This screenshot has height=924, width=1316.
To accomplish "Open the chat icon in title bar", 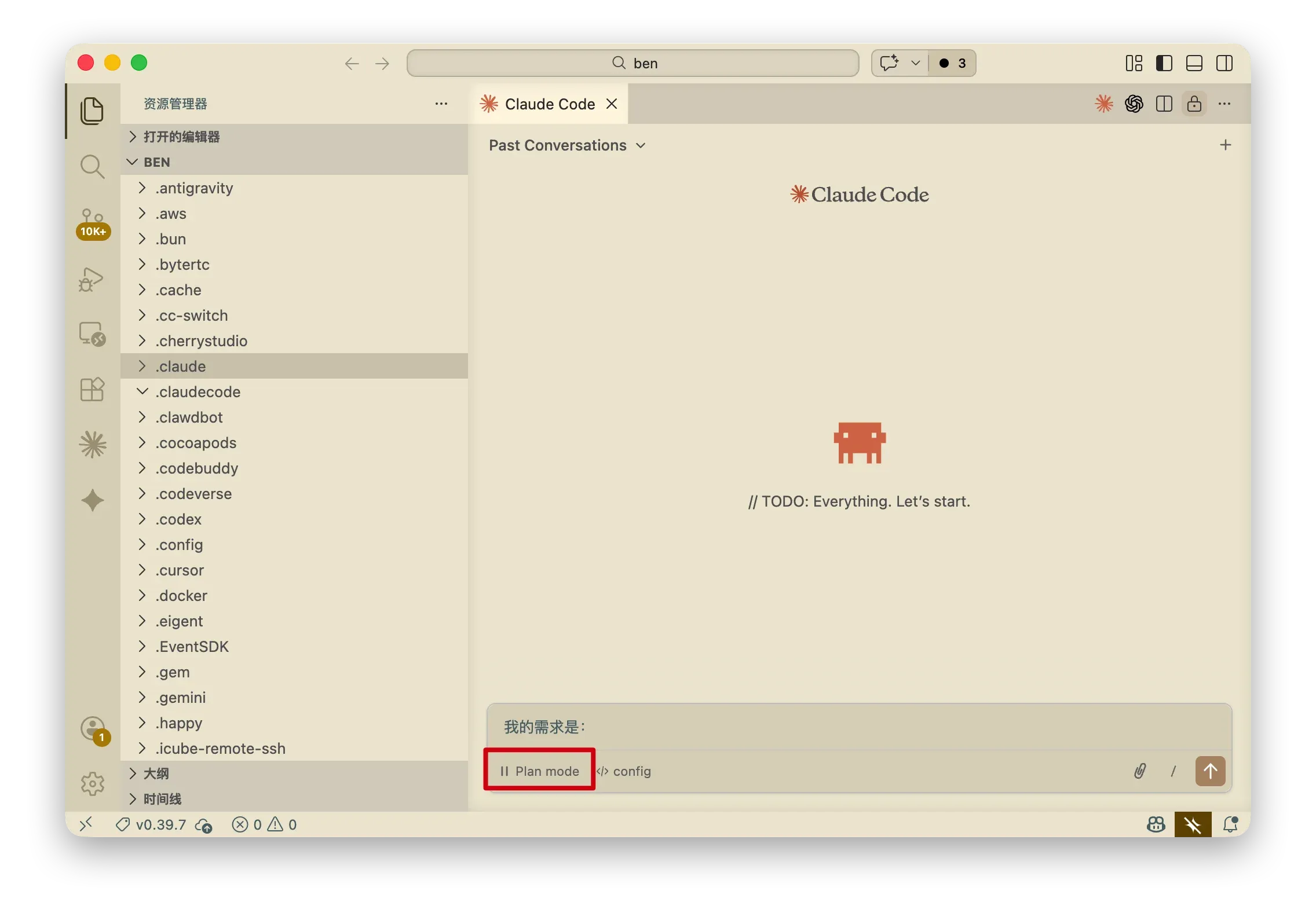I will pos(890,63).
